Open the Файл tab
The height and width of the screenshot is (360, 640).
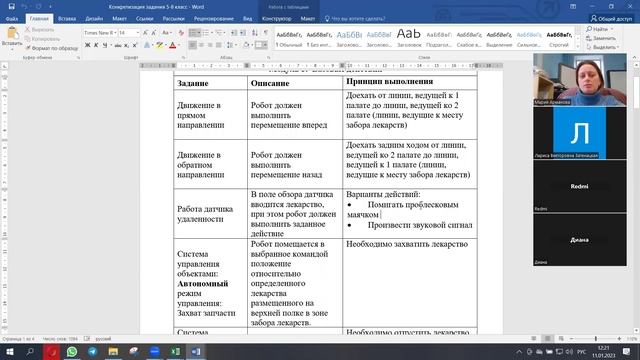pyautogui.click(x=12, y=18)
